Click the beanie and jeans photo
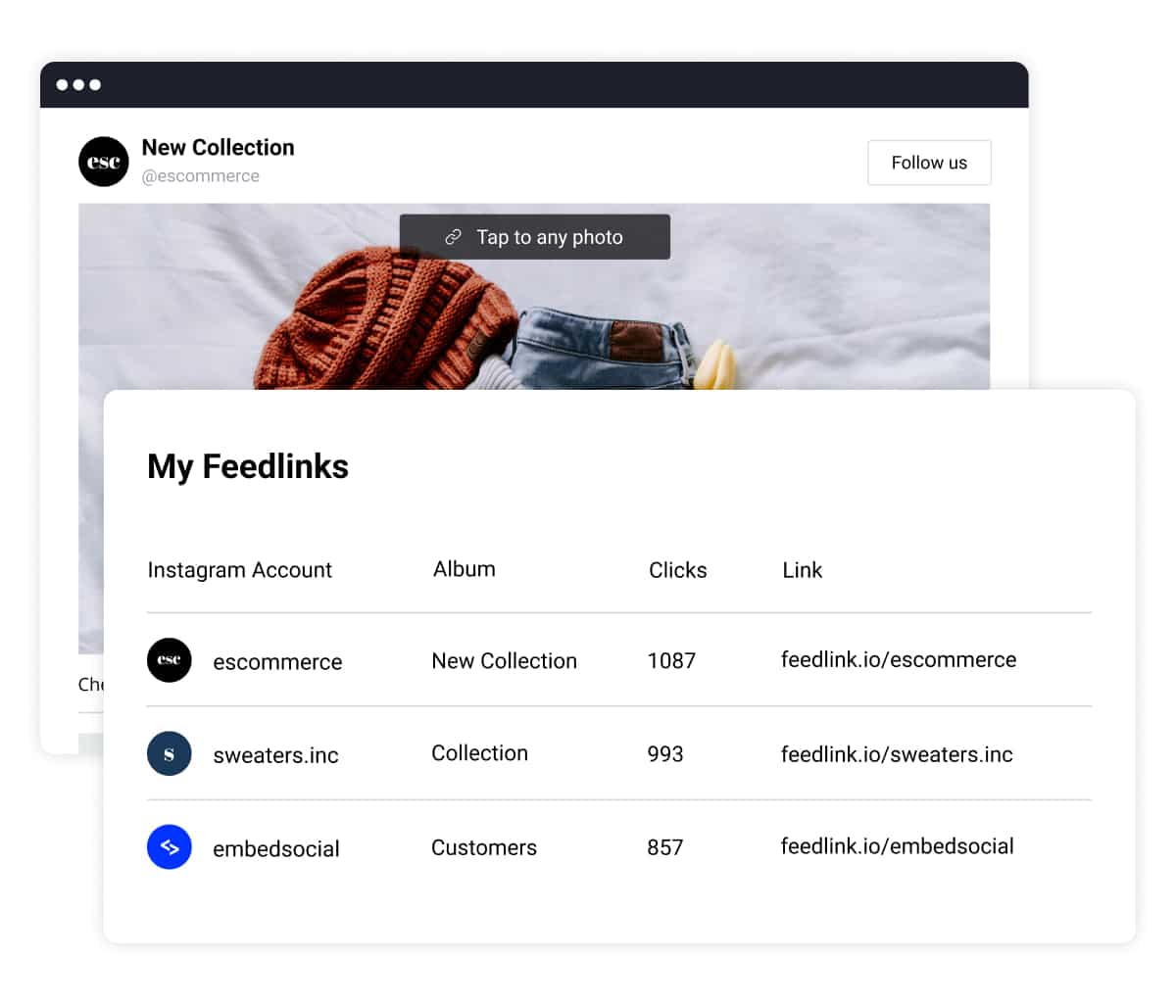This screenshot has width=1176, height=1008. (534, 297)
